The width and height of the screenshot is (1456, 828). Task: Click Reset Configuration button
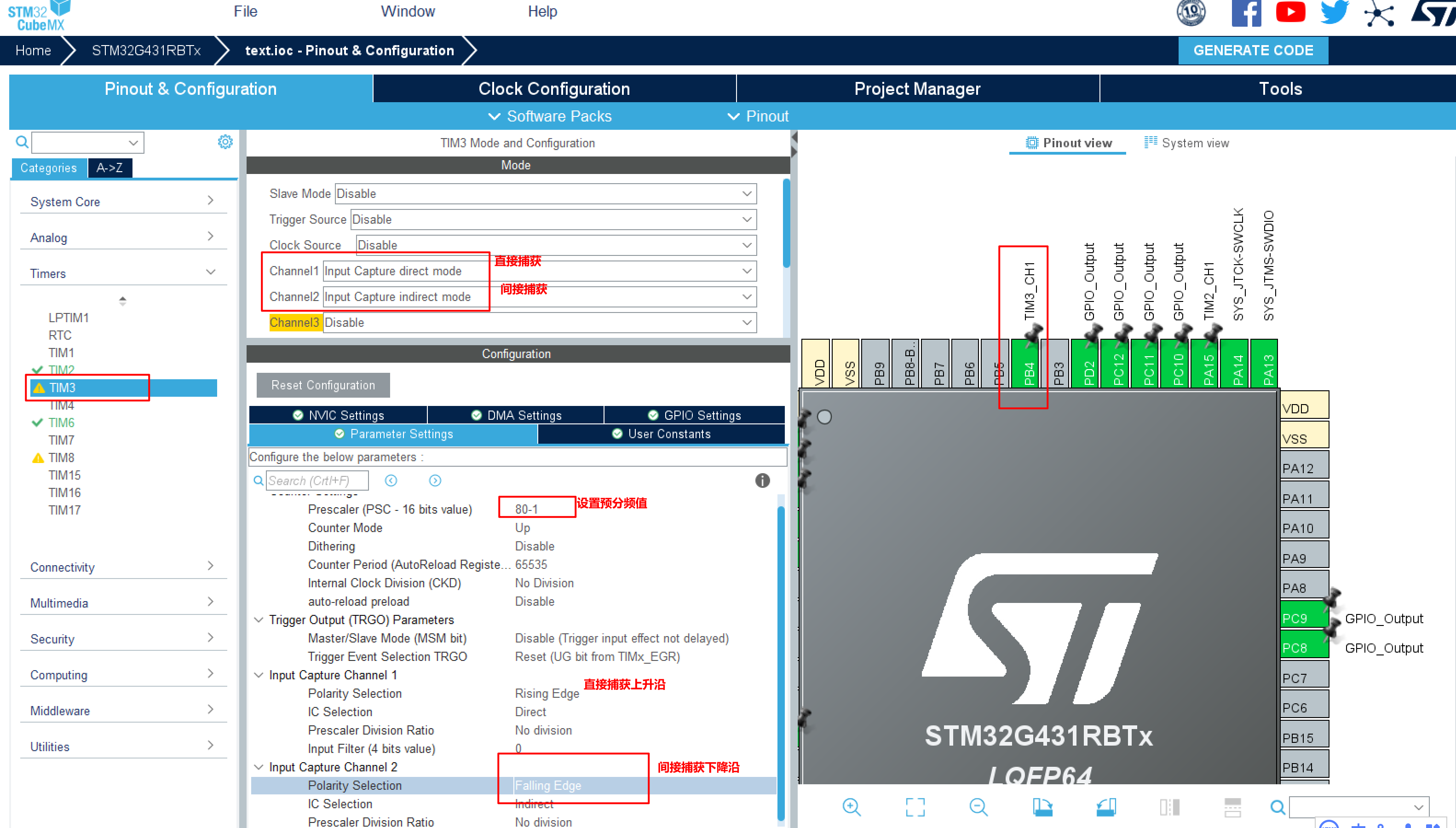pyautogui.click(x=323, y=385)
